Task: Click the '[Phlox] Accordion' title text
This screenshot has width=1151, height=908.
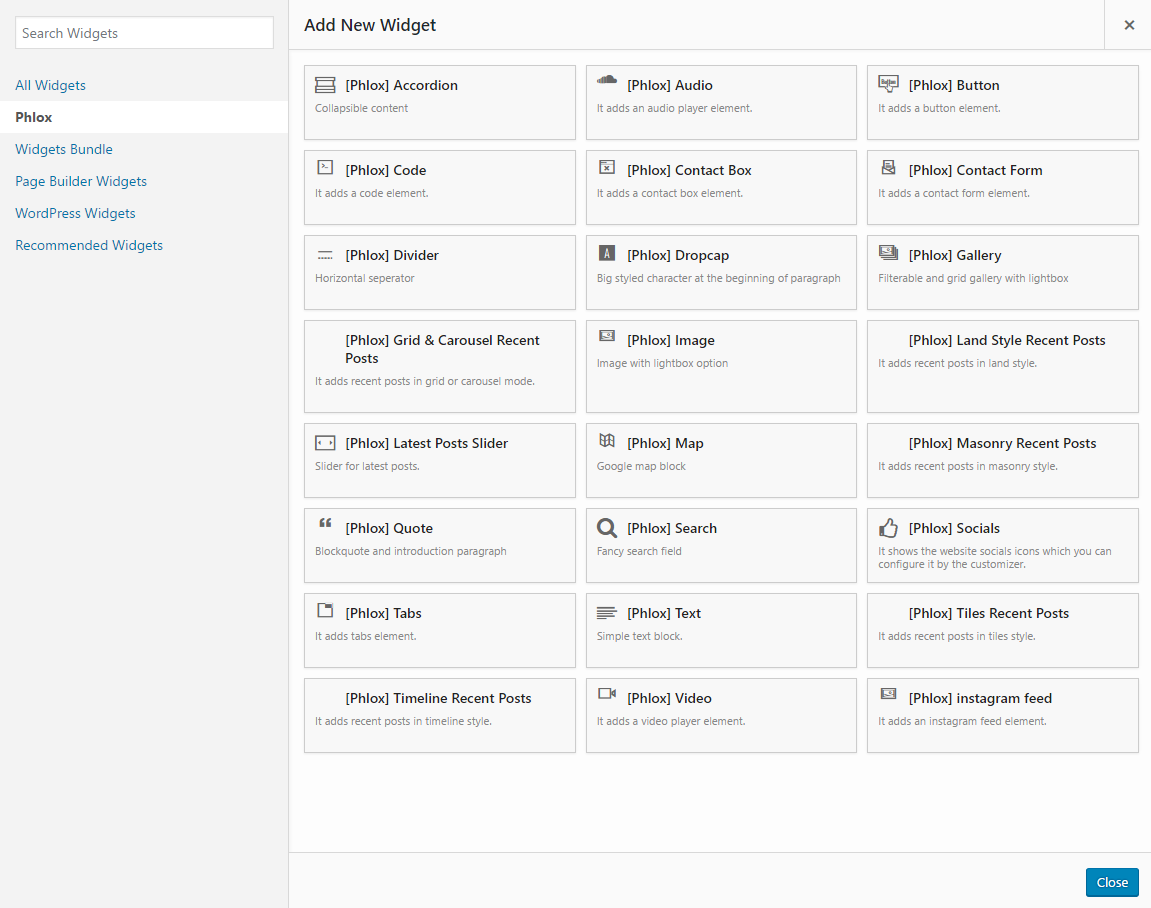Action: coord(402,85)
